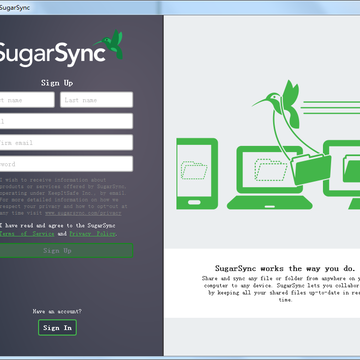
Task: Click the laptop device illustration
Action: click(269, 178)
